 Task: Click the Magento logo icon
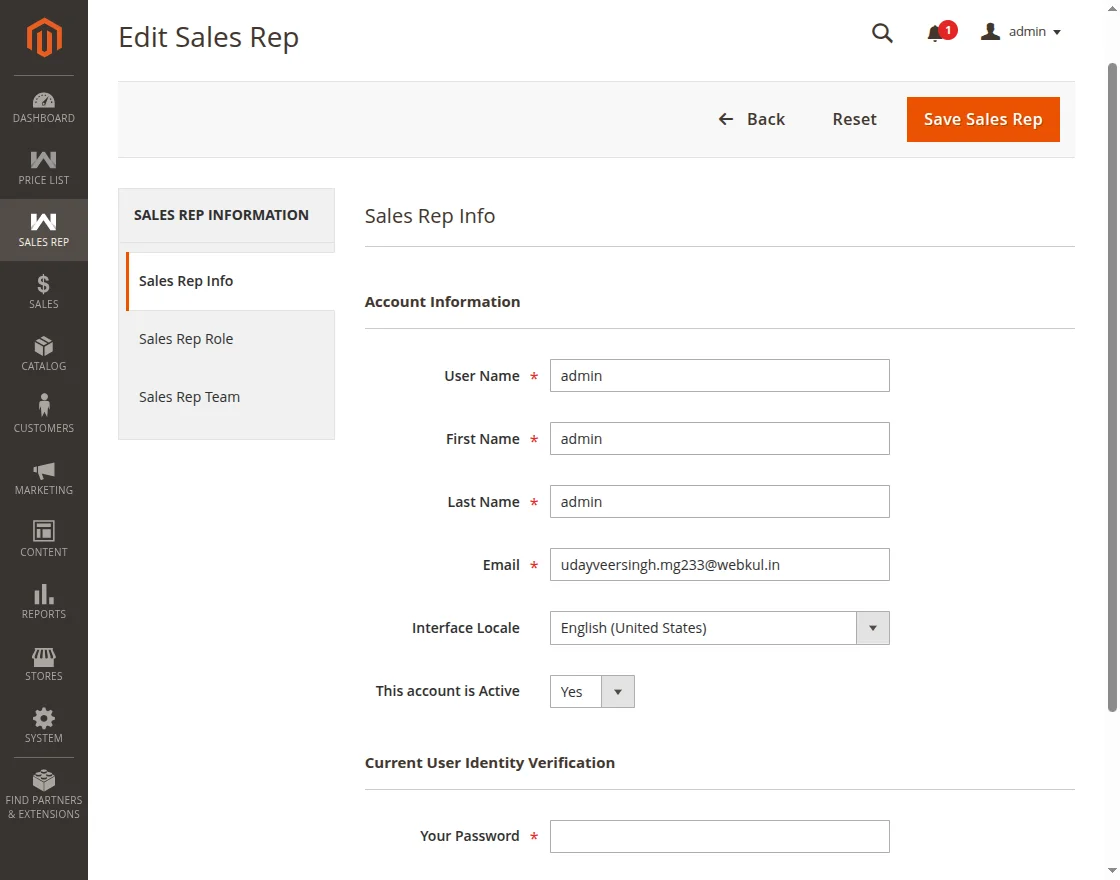(x=44, y=38)
